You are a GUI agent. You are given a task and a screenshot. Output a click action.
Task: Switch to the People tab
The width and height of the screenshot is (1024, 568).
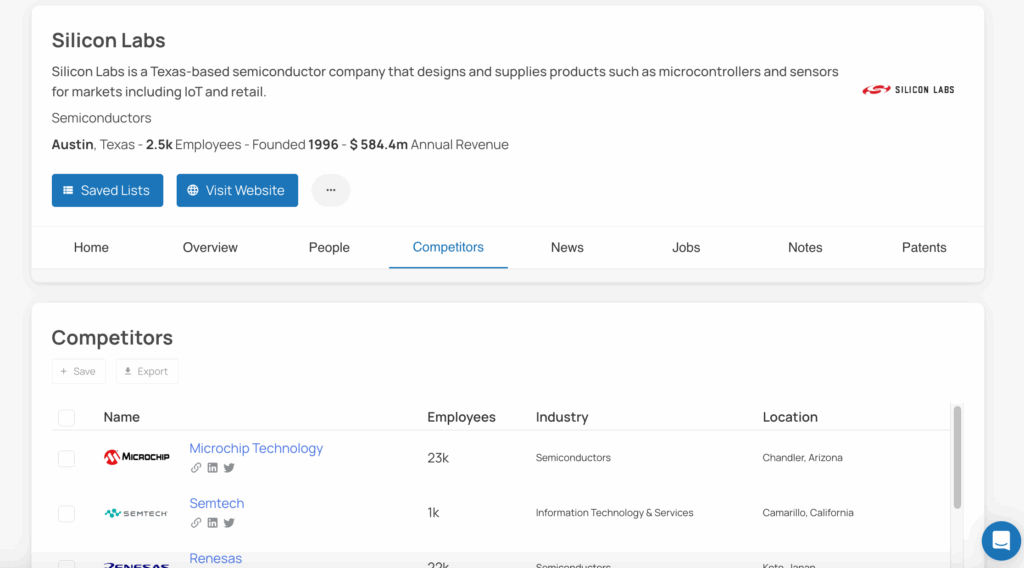(329, 248)
